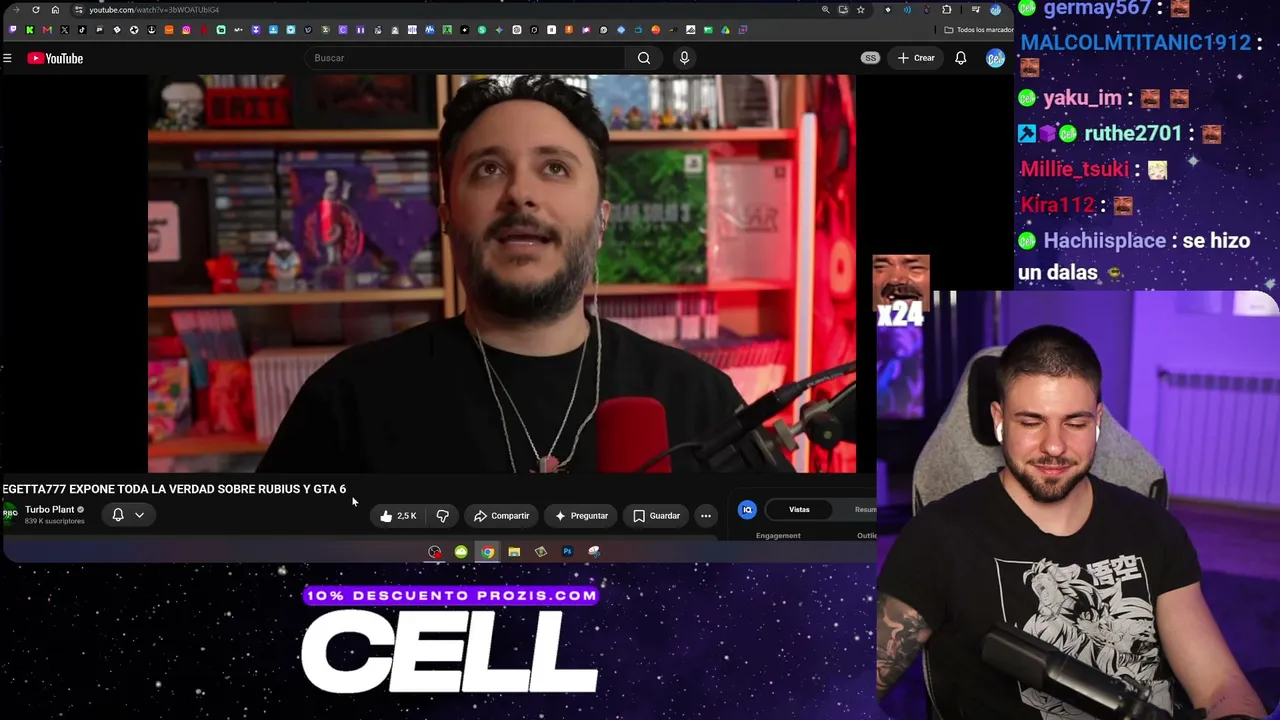Screen dimensions: 1280x720
Task: Toggle the channel notification bell for Turbo Plant
Action: 118,515
